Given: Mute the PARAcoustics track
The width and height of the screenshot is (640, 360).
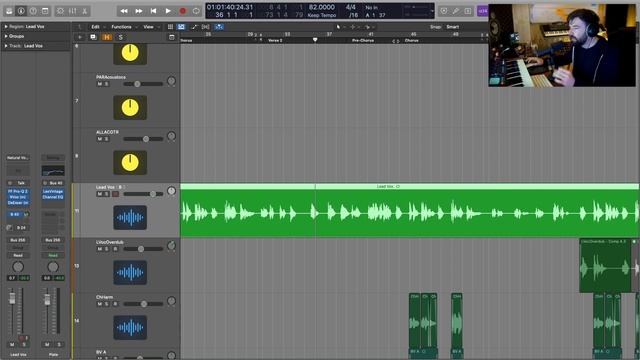Looking at the screenshot, I should 100,84.
